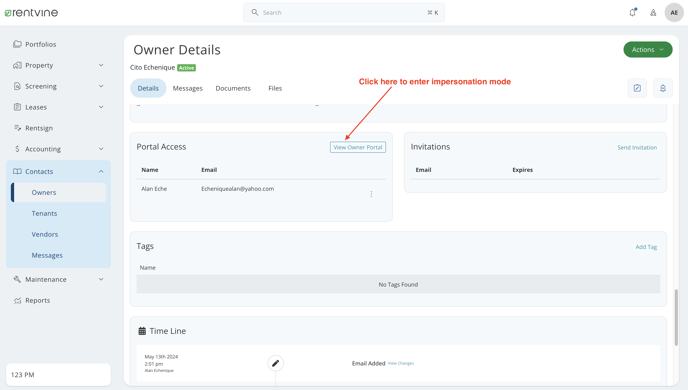Click the Property building icon

pos(17,65)
